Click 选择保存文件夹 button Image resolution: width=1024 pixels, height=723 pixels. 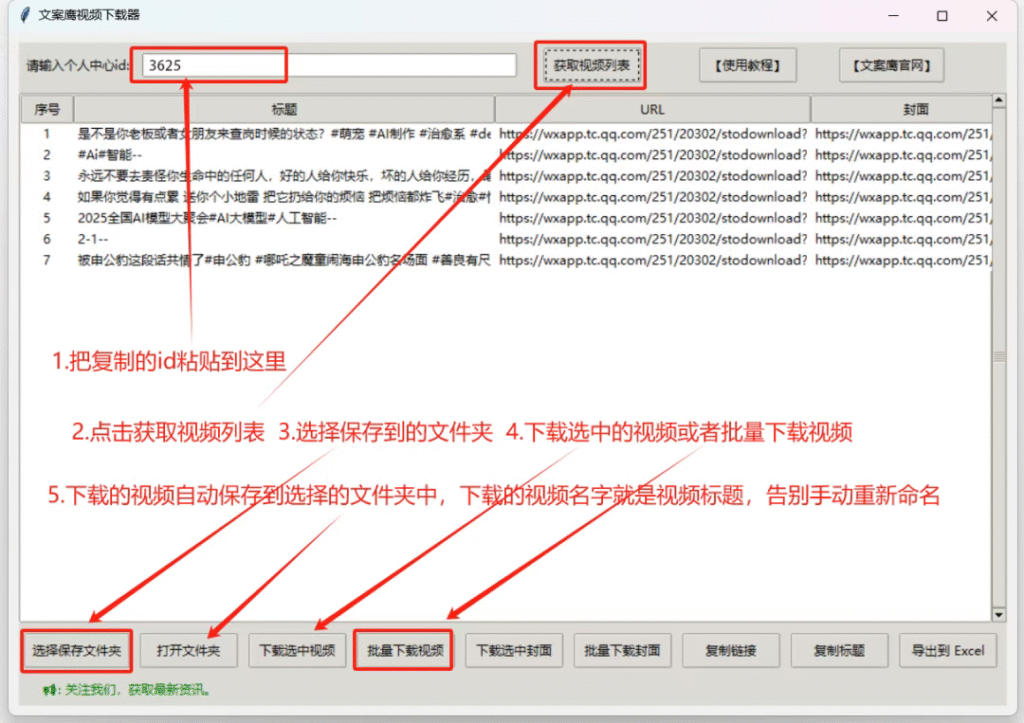pyautogui.click(x=76, y=650)
